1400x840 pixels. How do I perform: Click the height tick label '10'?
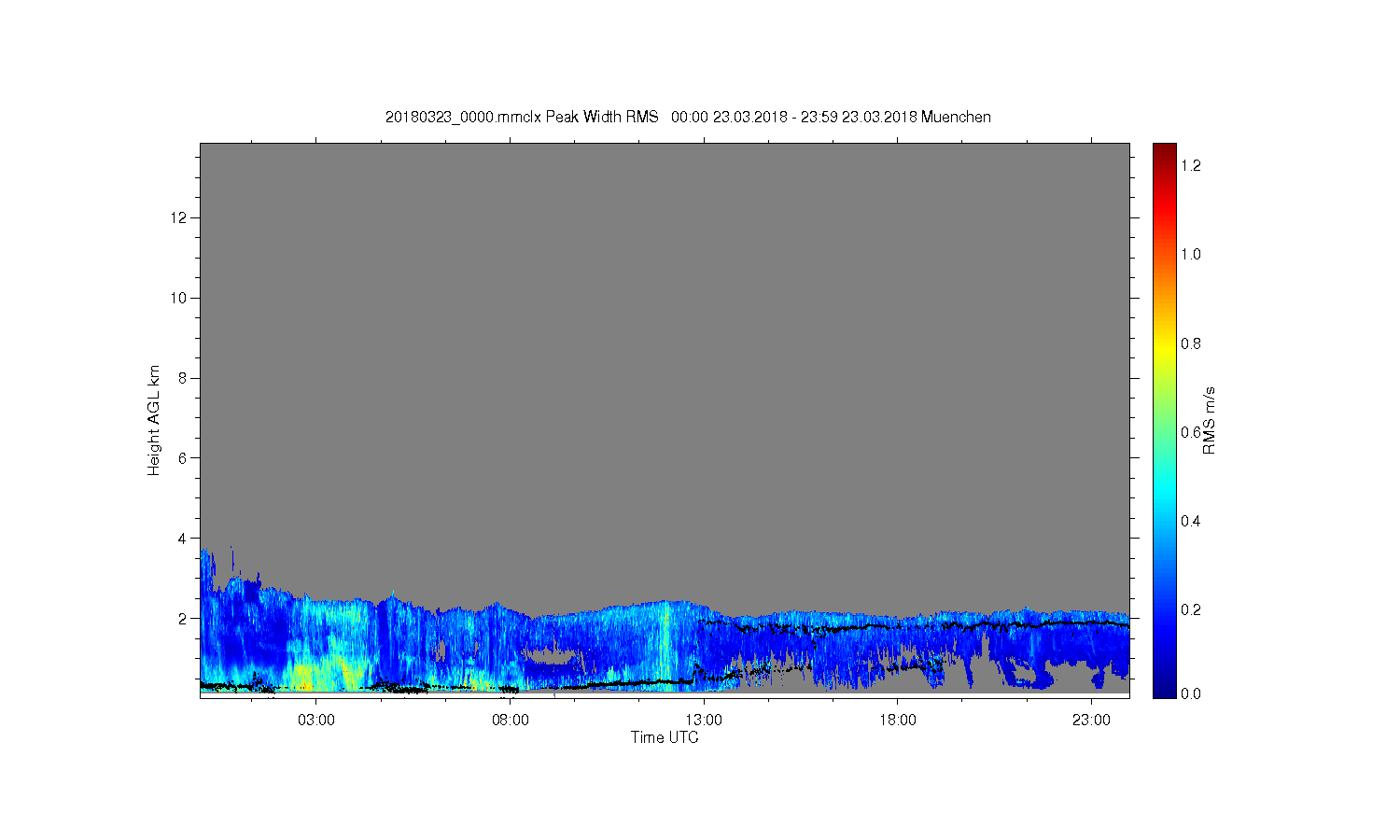coord(180,298)
